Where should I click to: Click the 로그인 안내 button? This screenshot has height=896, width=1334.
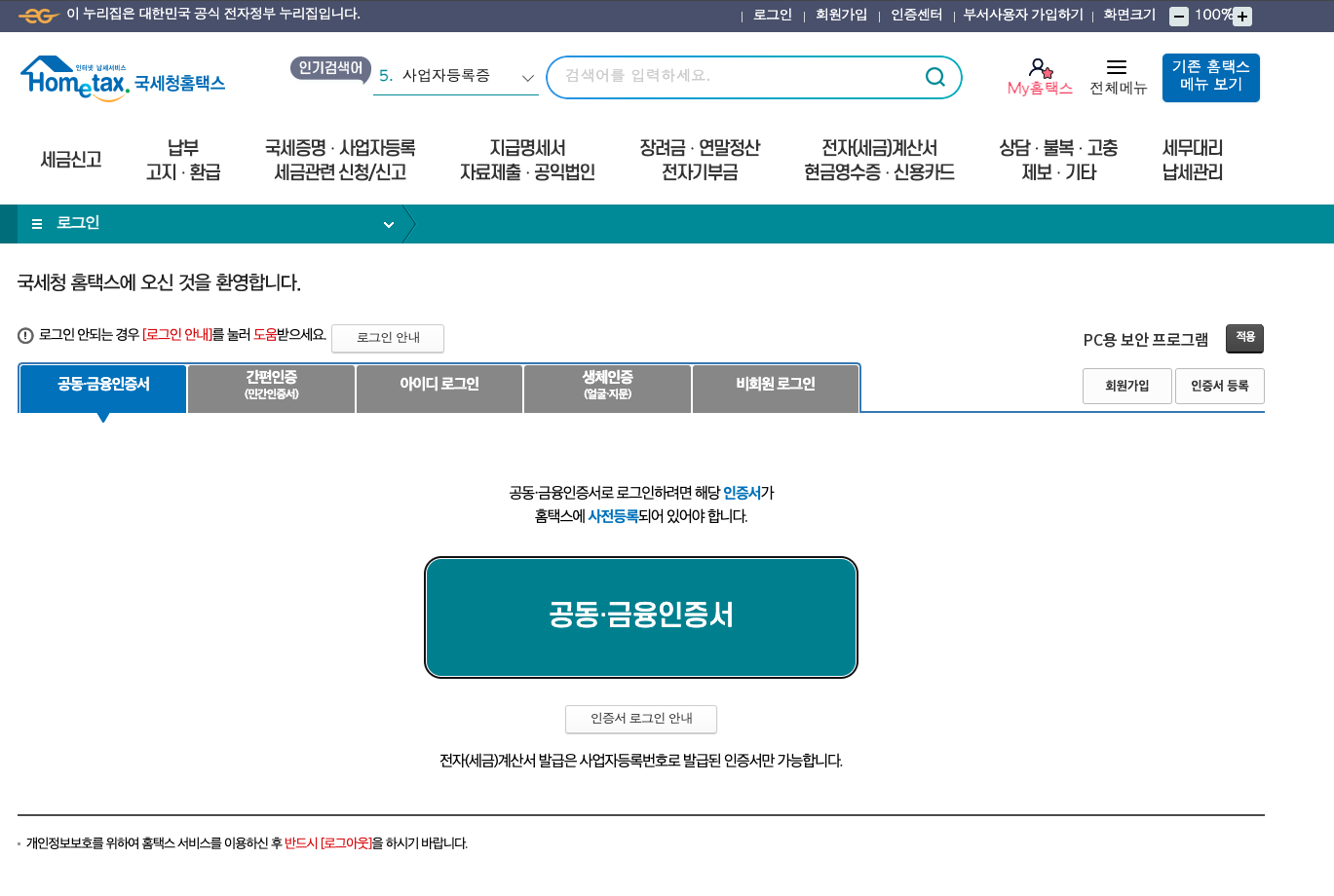point(387,338)
